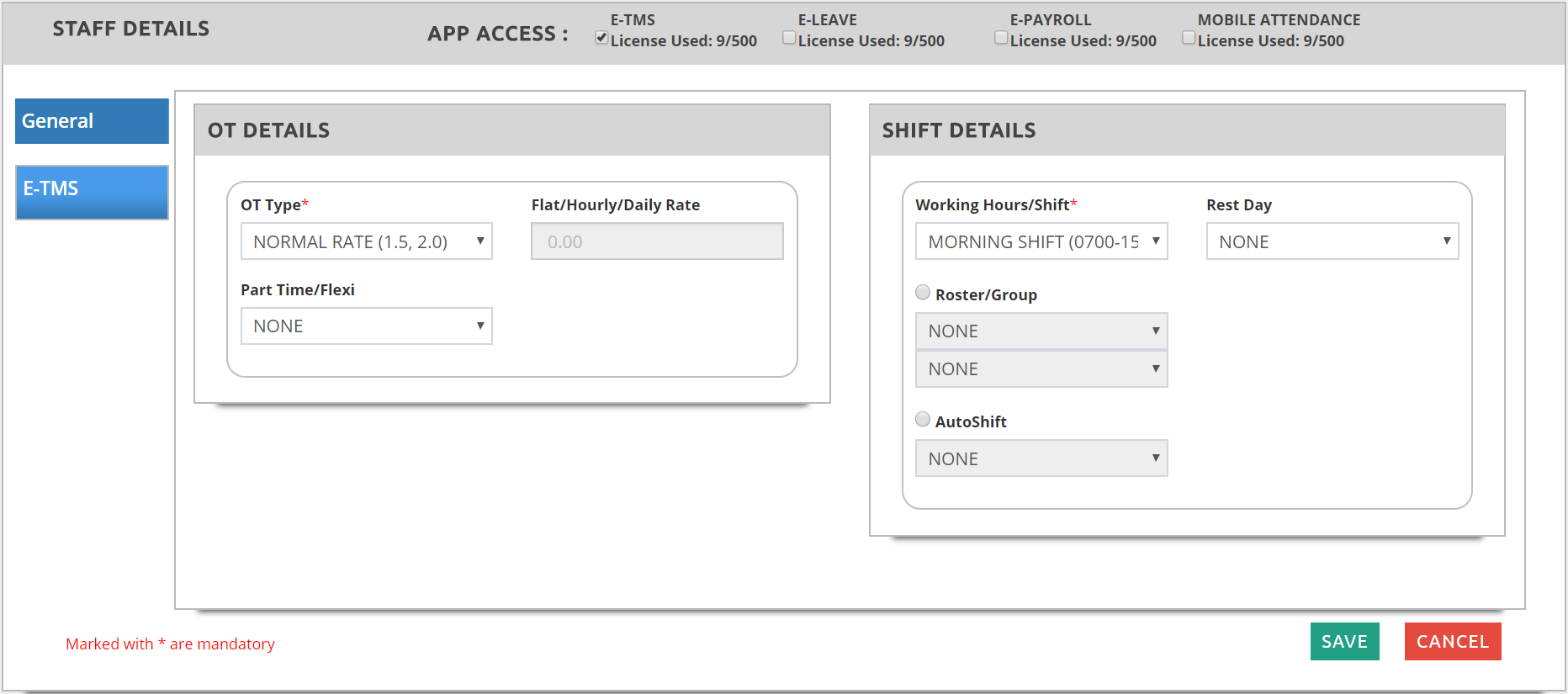Enable the Mobile Attendance checkbox
This screenshot has width=1568, height=694.
coord(1189,38)
